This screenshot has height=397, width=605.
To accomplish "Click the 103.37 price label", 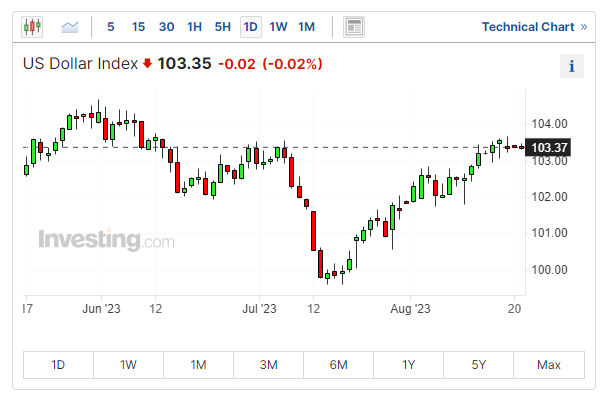I will tap(548, 147).
